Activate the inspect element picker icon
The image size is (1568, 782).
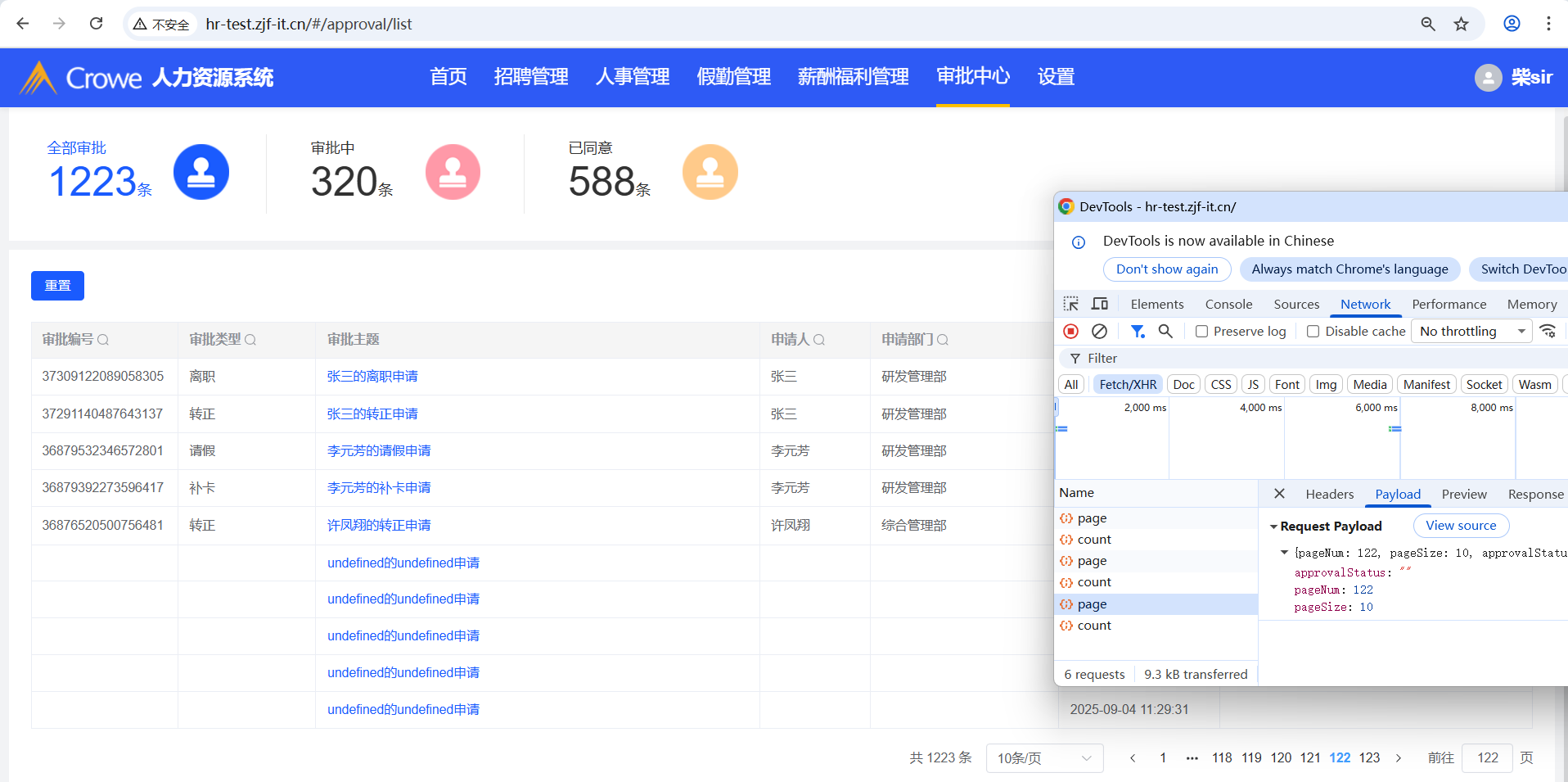click(1070, 304)
